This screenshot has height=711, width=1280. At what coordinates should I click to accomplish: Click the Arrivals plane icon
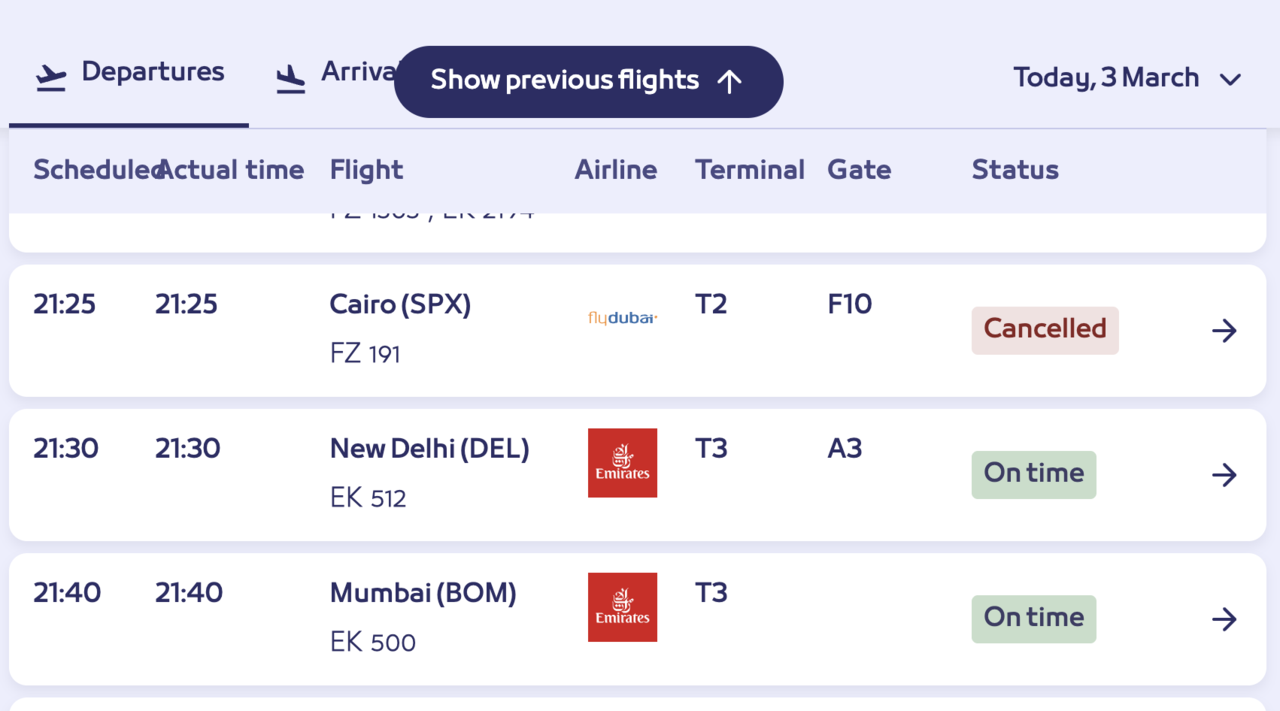(291, 78)
